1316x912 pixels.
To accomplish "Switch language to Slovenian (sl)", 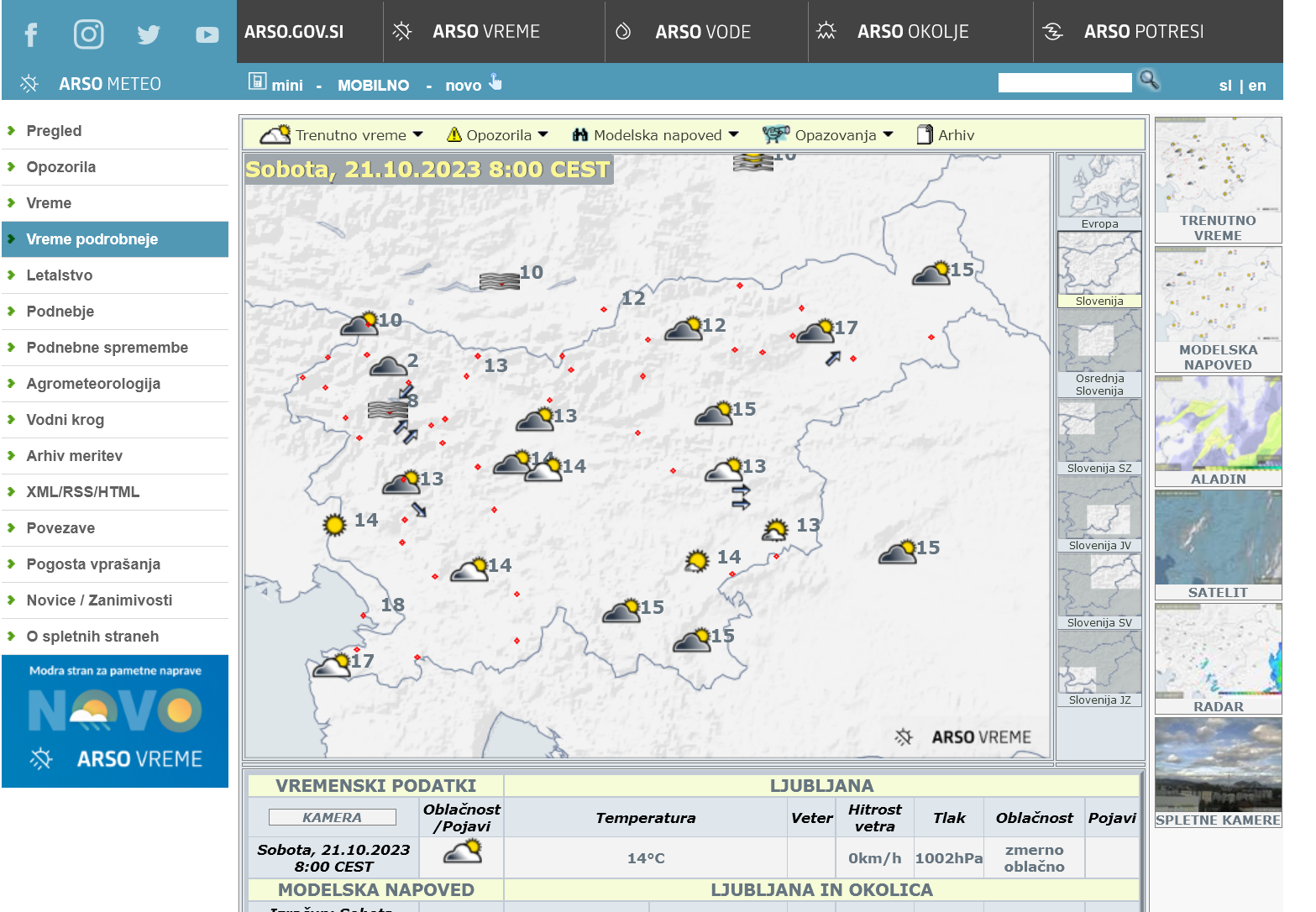I will (1225, 85).
